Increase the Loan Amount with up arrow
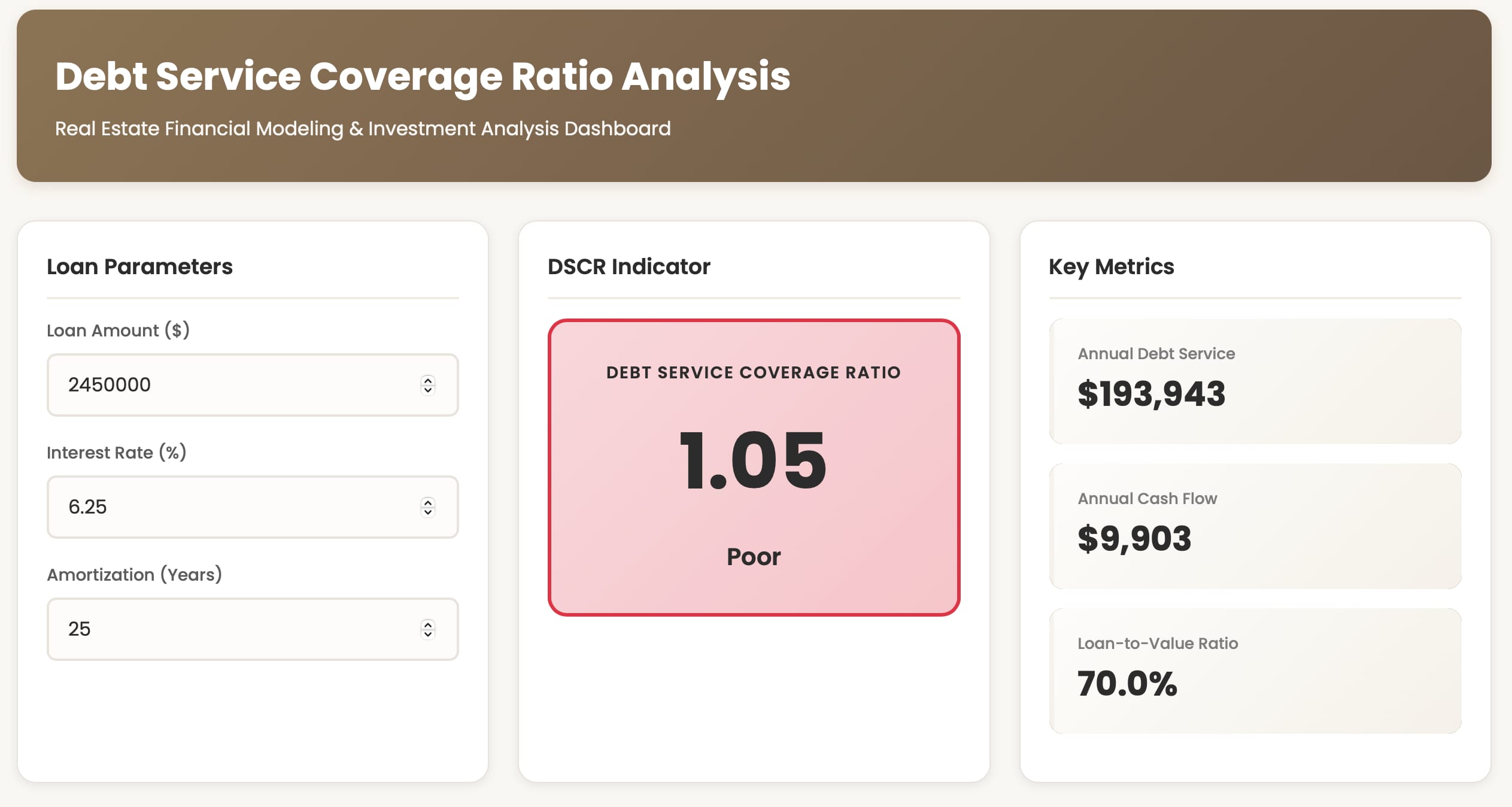 pyautogui.click(x=427, y=380)
